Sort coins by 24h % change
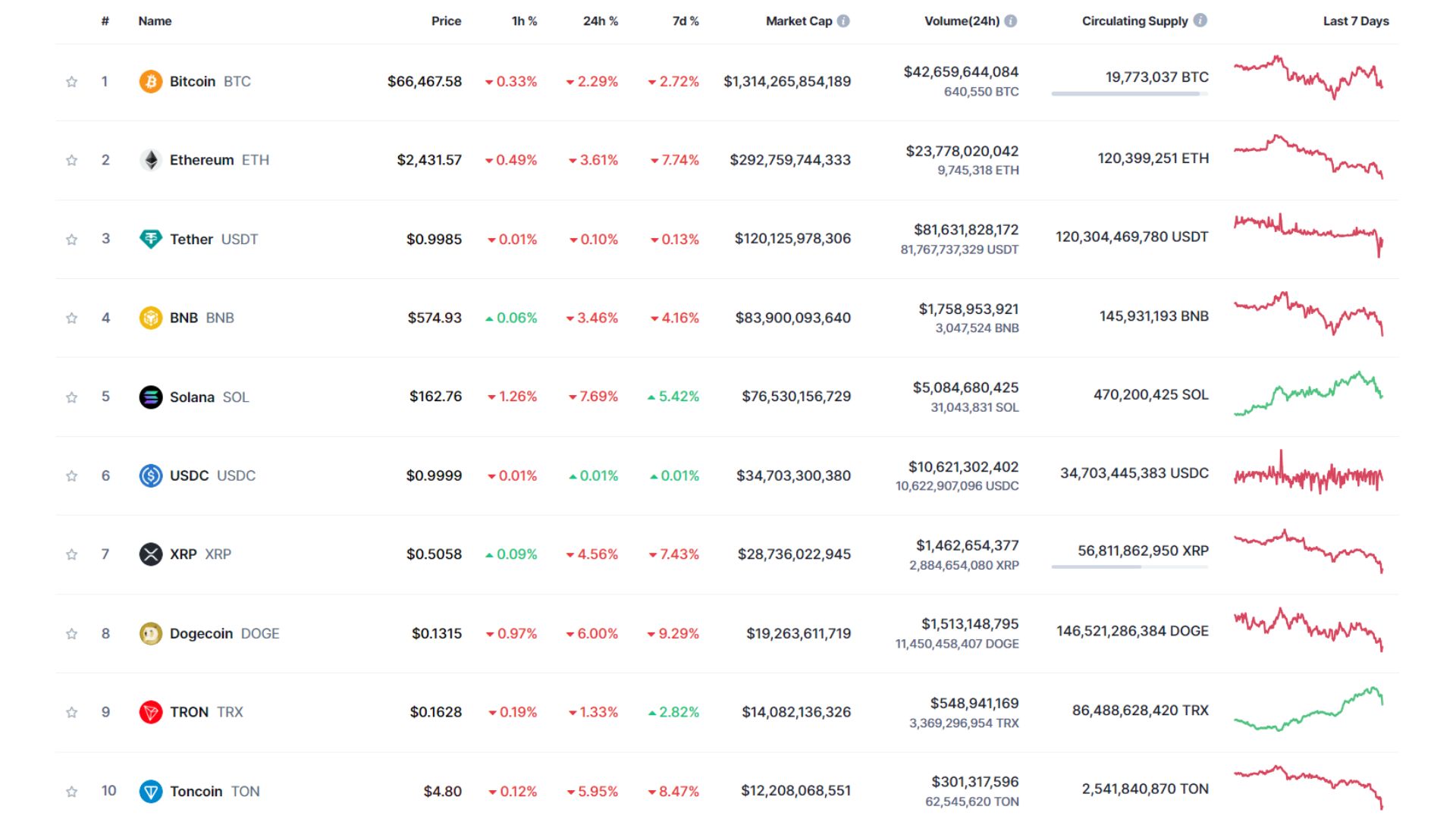The image size is (1456, 819). click(600, 21)
